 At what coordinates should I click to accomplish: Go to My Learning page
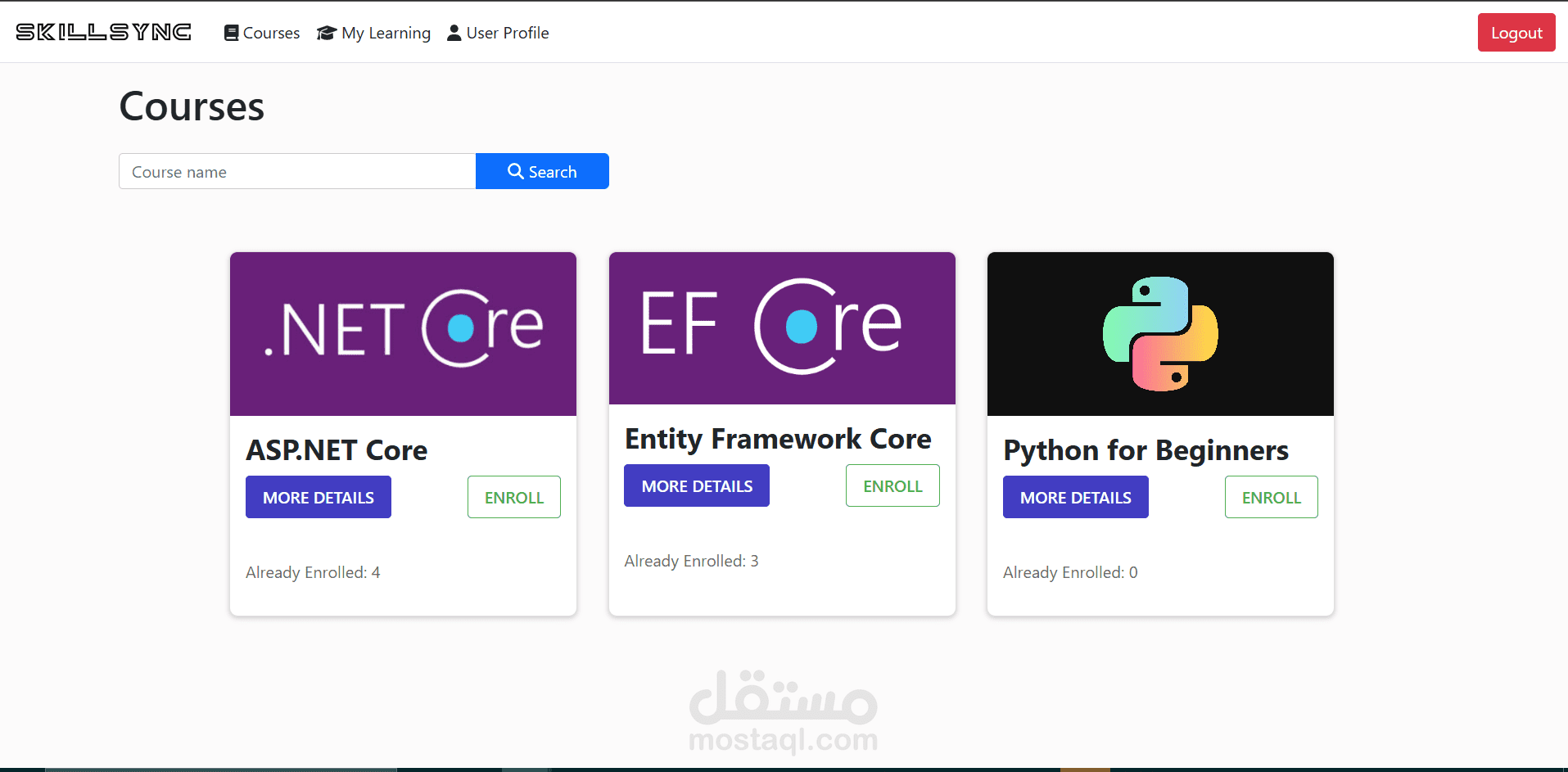click(x=373, y=33)
